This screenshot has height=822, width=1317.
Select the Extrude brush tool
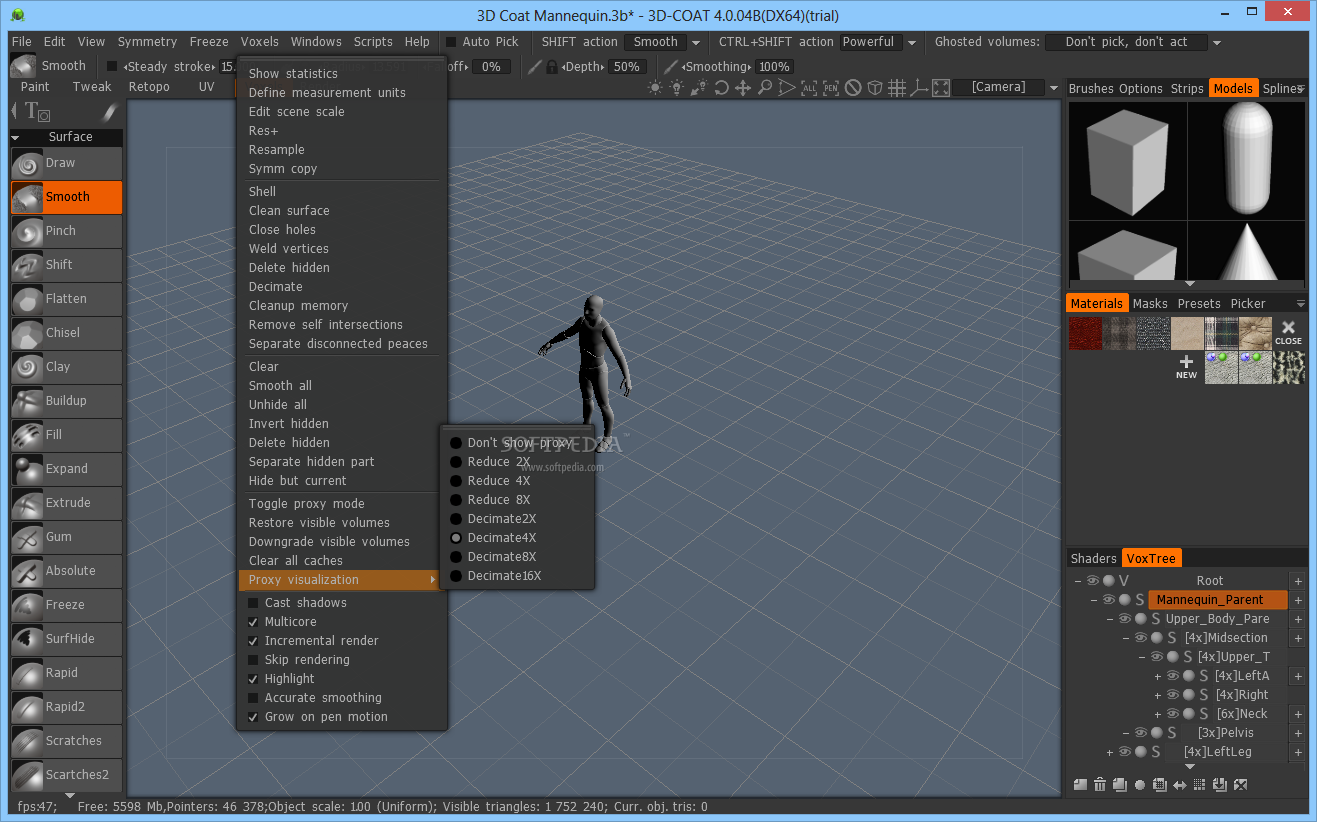66,503
